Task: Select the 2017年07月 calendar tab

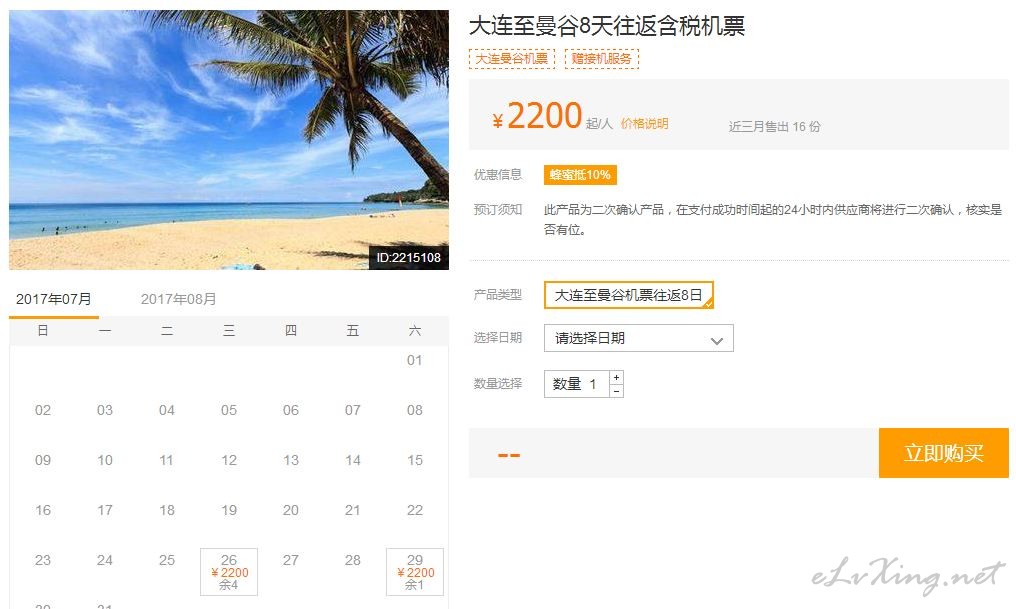Action: [x=54, y=299]
